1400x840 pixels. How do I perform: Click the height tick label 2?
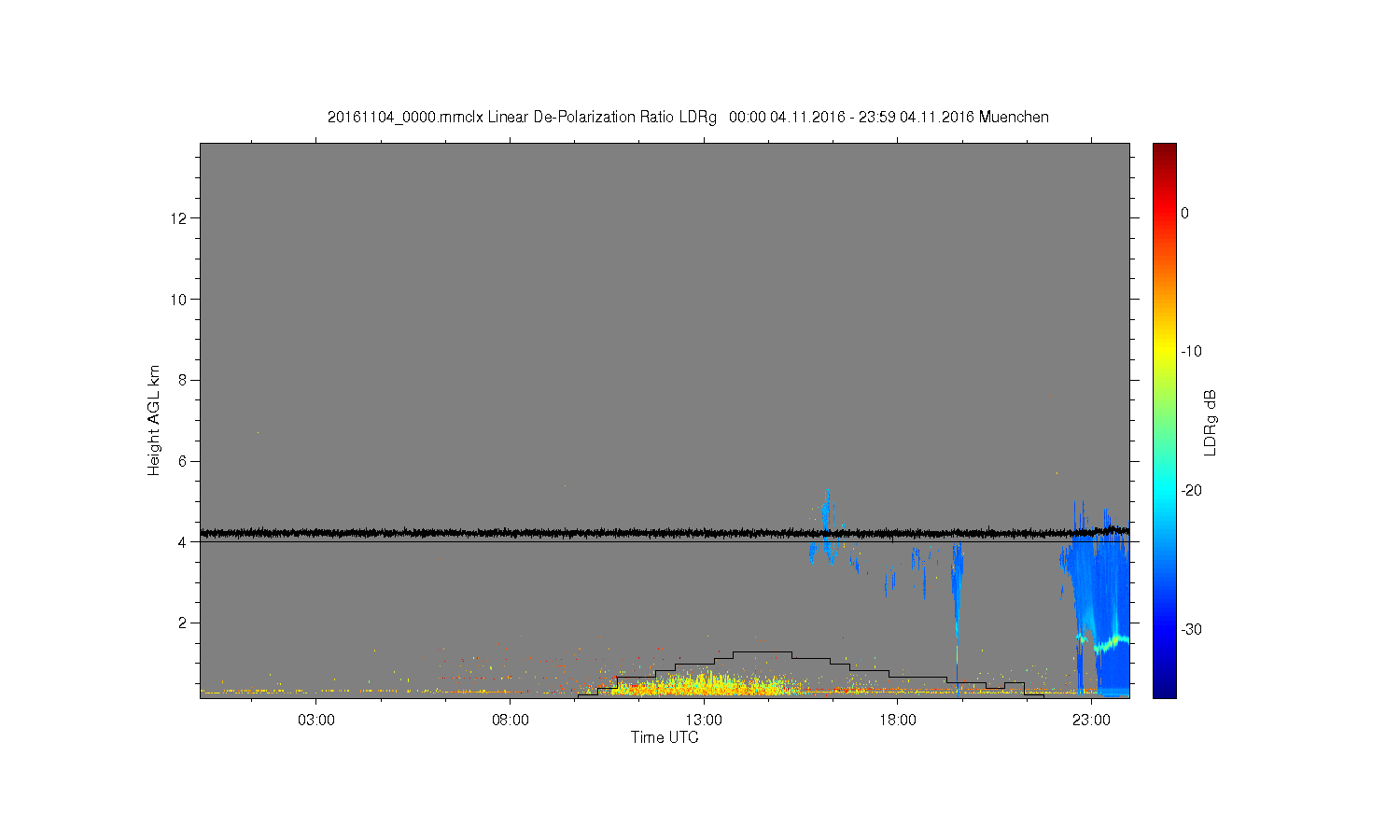(183, 623)
